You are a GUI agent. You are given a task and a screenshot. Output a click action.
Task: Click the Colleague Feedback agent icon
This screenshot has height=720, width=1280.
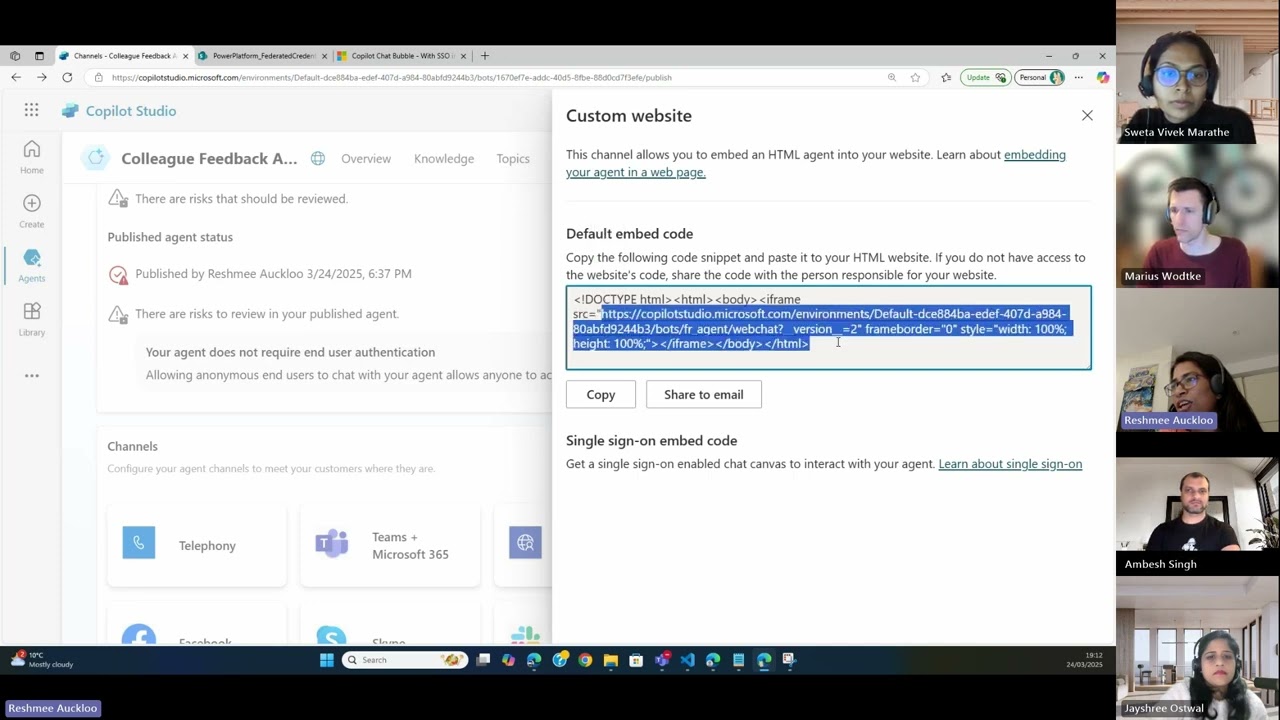[x=96, y=158]
